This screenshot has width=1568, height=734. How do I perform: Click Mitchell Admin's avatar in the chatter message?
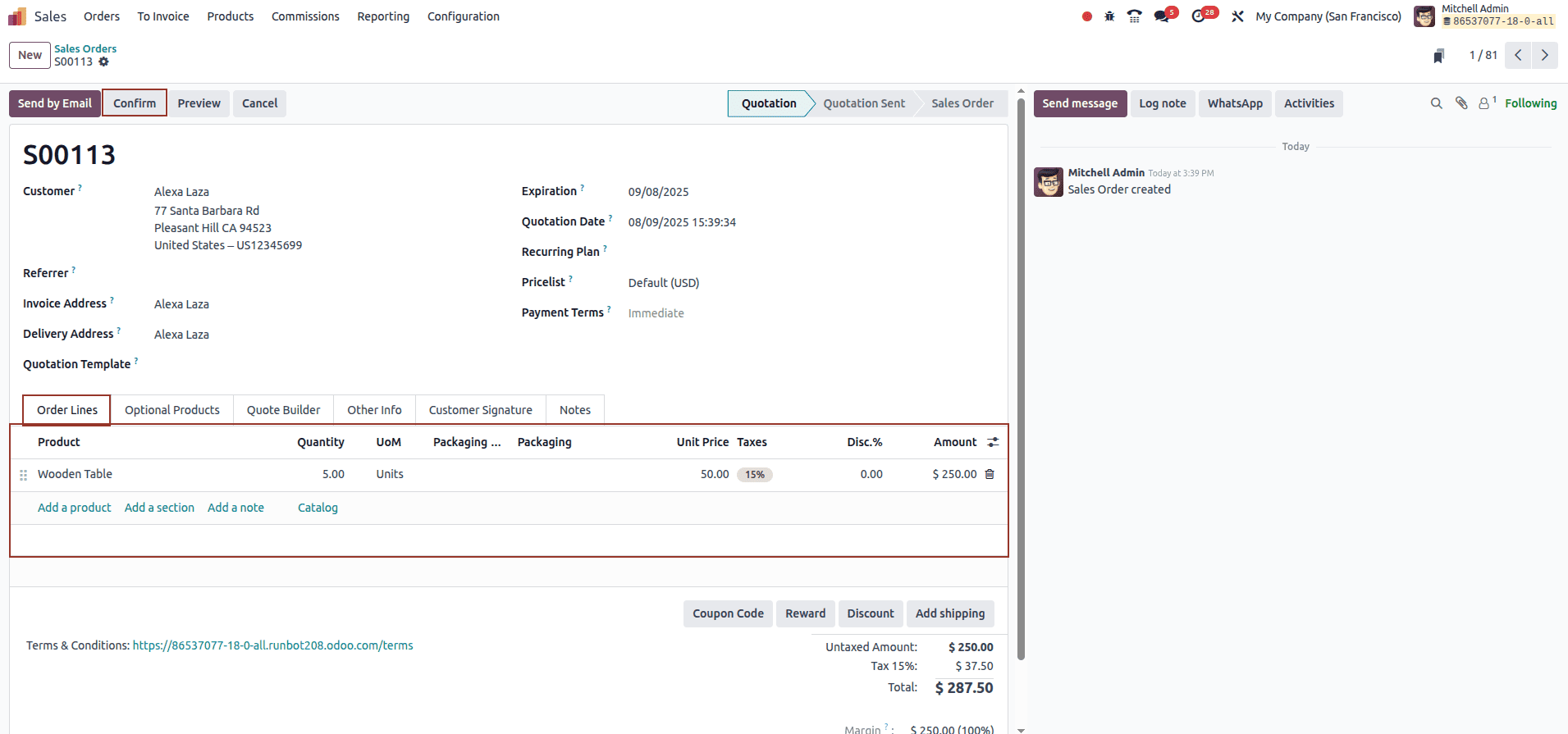1049,182
